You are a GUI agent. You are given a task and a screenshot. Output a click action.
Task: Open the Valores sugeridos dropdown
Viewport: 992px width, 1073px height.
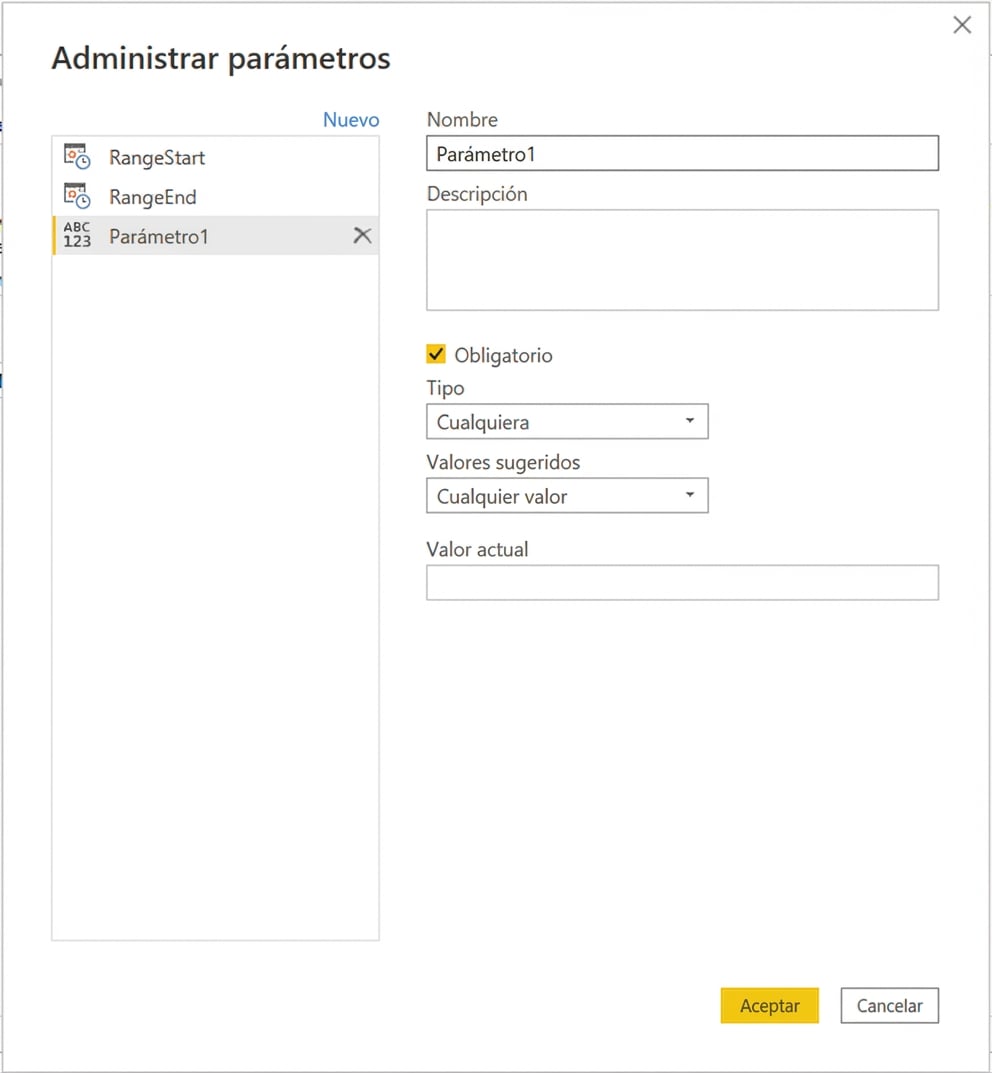[x=567, y=495]
